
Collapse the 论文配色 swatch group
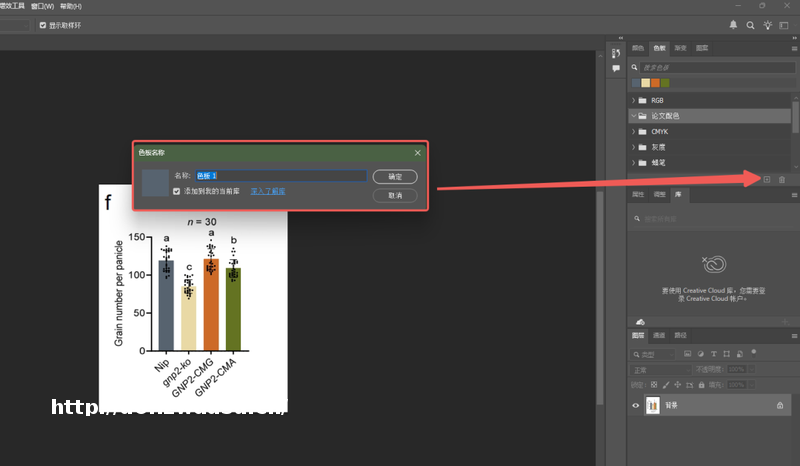634,116
